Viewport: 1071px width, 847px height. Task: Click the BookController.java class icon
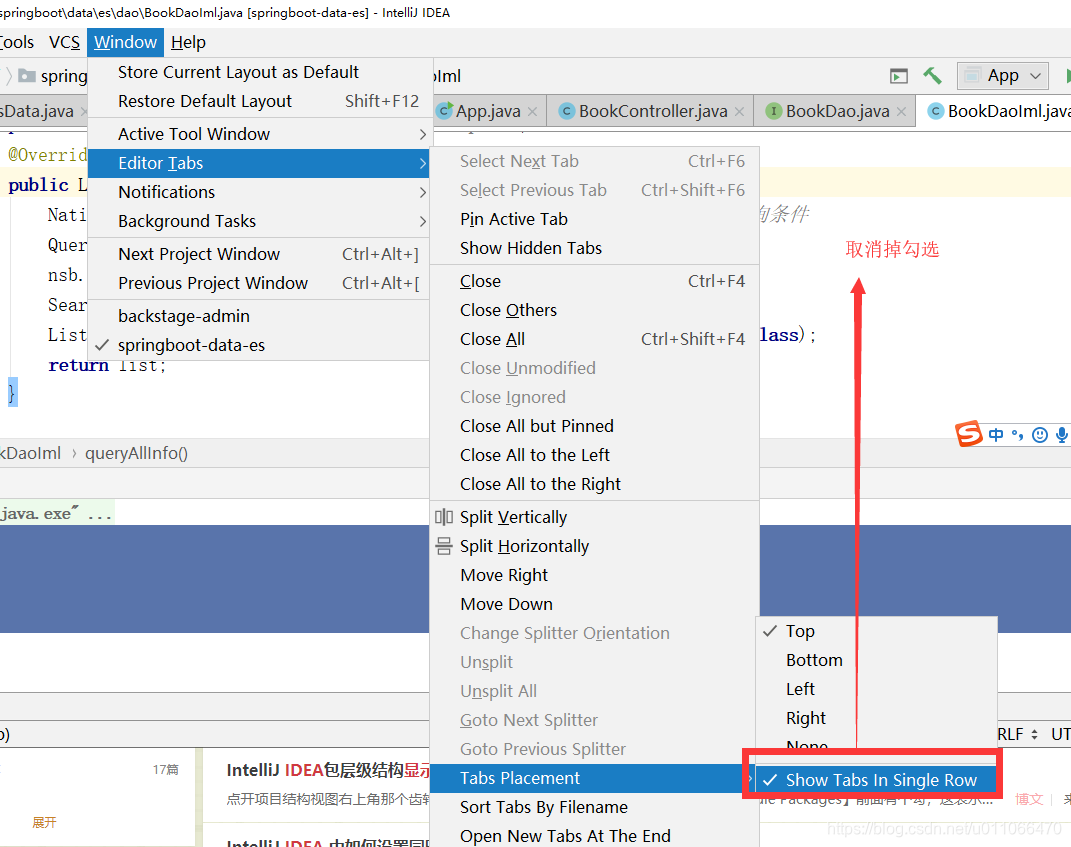tap(566, 111)
